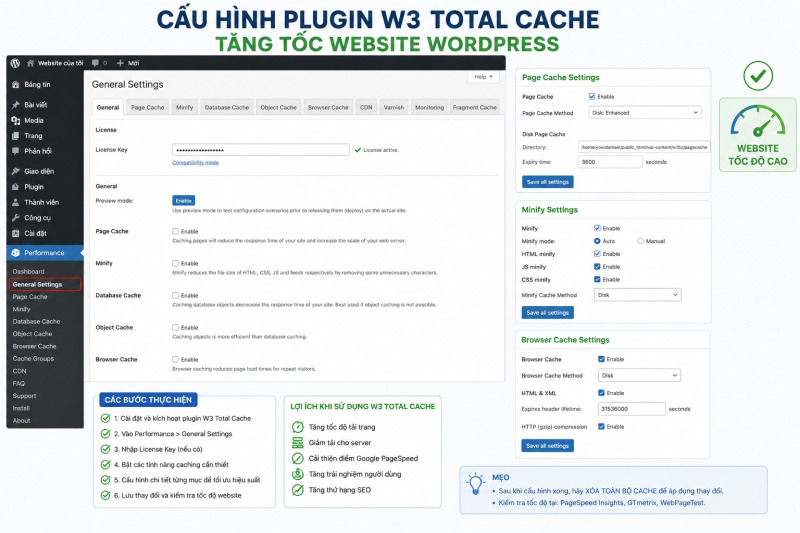Click the plus Mới icon
This screenshot has height=533, width=800.
click(120, 63)
